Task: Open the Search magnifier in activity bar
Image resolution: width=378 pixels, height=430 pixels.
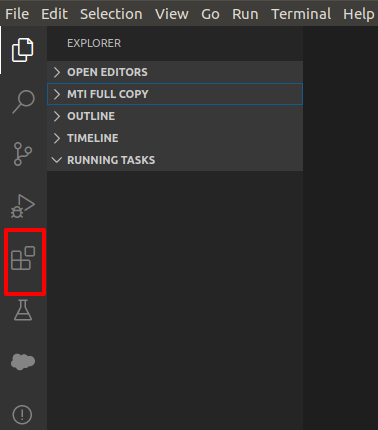Action: tap(23, 102)
